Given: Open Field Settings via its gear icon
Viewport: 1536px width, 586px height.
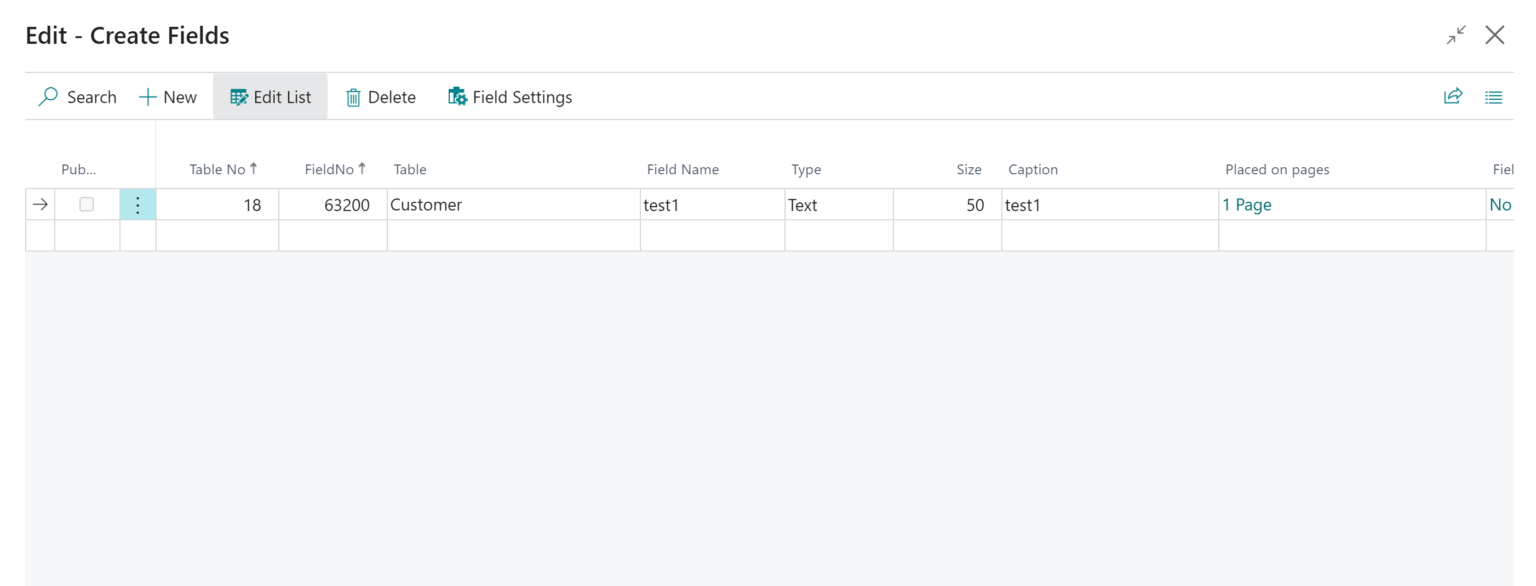Looking at the screenshot, I should pos(458,96).
